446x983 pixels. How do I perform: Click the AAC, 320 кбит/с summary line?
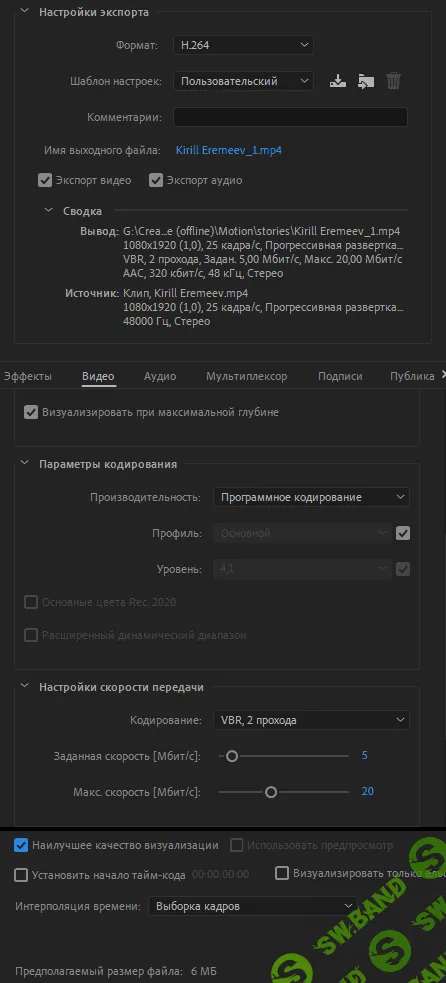204,273
